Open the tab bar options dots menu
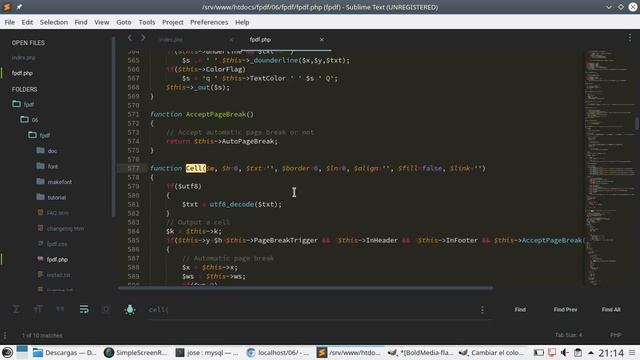The image size is (640, 360). point(630,38)
